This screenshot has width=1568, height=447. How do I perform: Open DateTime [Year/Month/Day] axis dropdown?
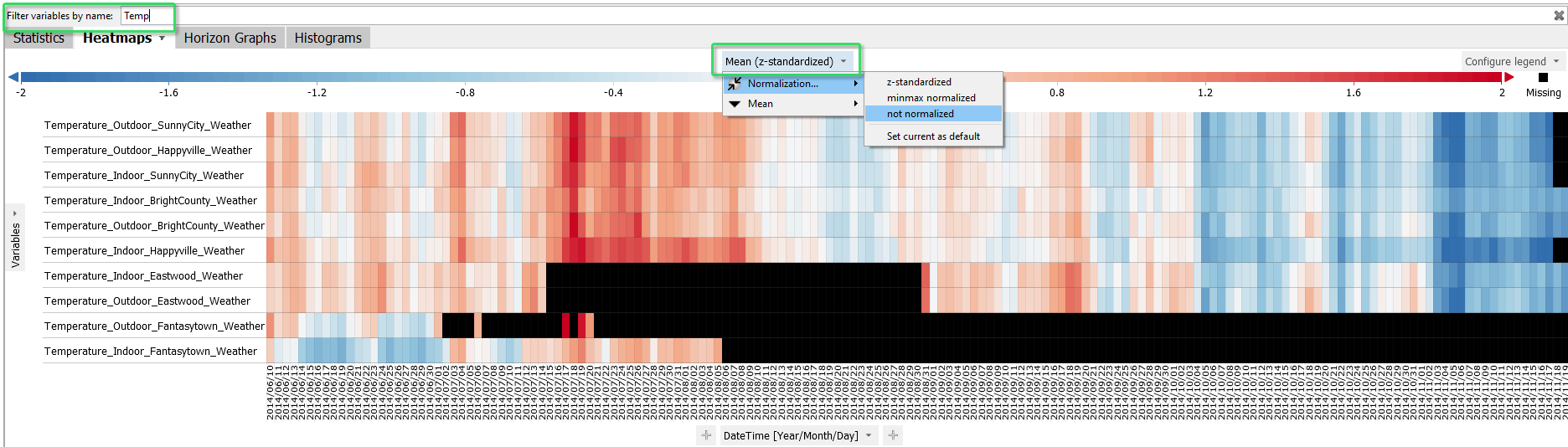(x=797, y=435)
